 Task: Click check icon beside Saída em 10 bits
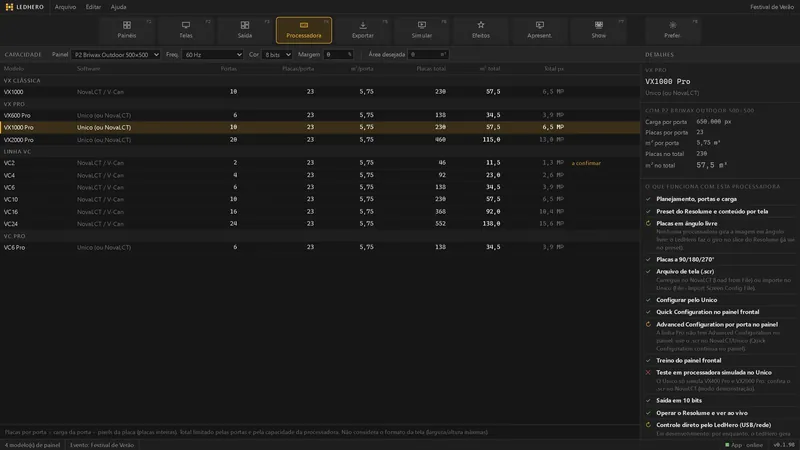coord(648,401)
